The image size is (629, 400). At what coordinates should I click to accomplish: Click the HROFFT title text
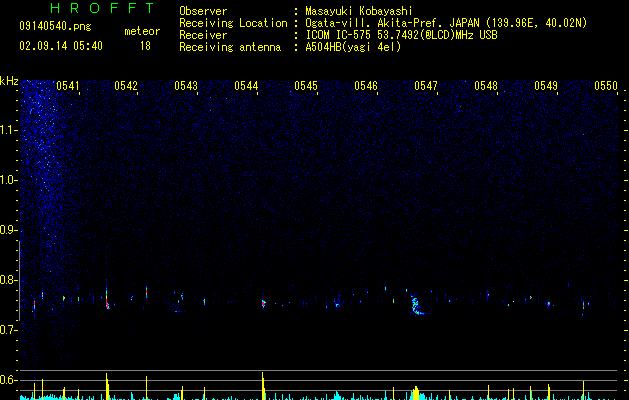tap(103, 8)
